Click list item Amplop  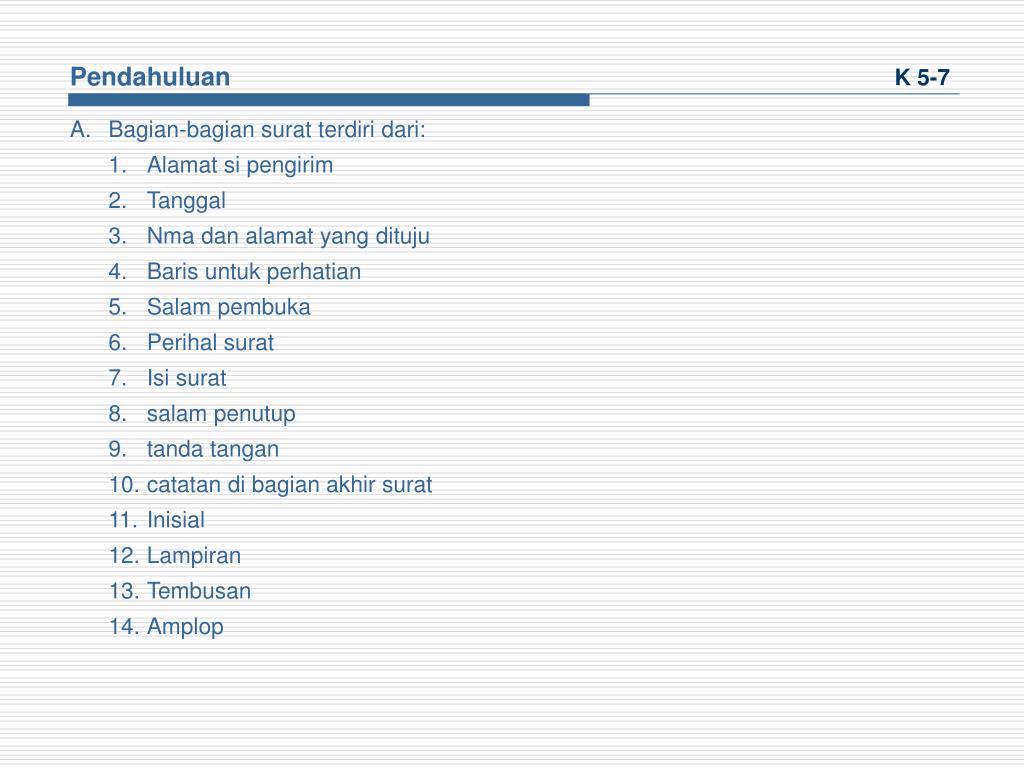pos(185,627)
